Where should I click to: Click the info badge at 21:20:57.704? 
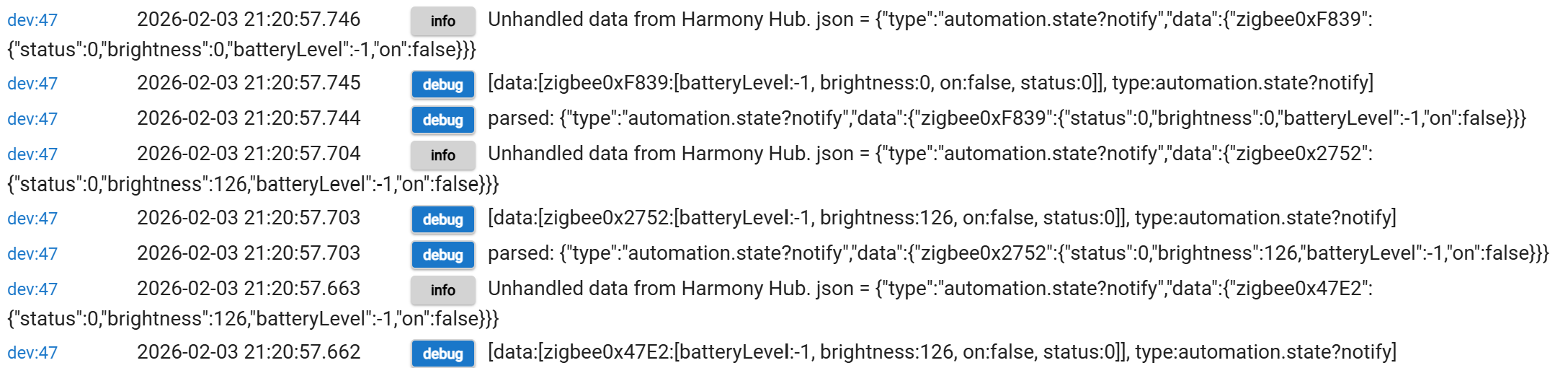coord(442,155)
